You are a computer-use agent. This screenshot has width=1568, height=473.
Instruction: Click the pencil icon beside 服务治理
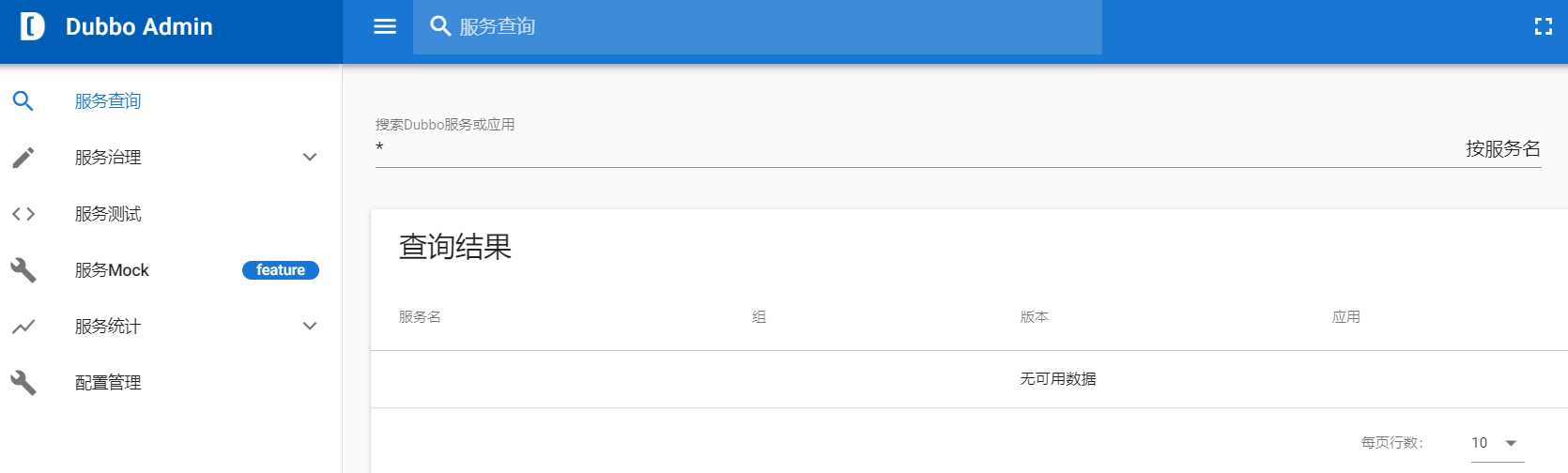(23, 157)
